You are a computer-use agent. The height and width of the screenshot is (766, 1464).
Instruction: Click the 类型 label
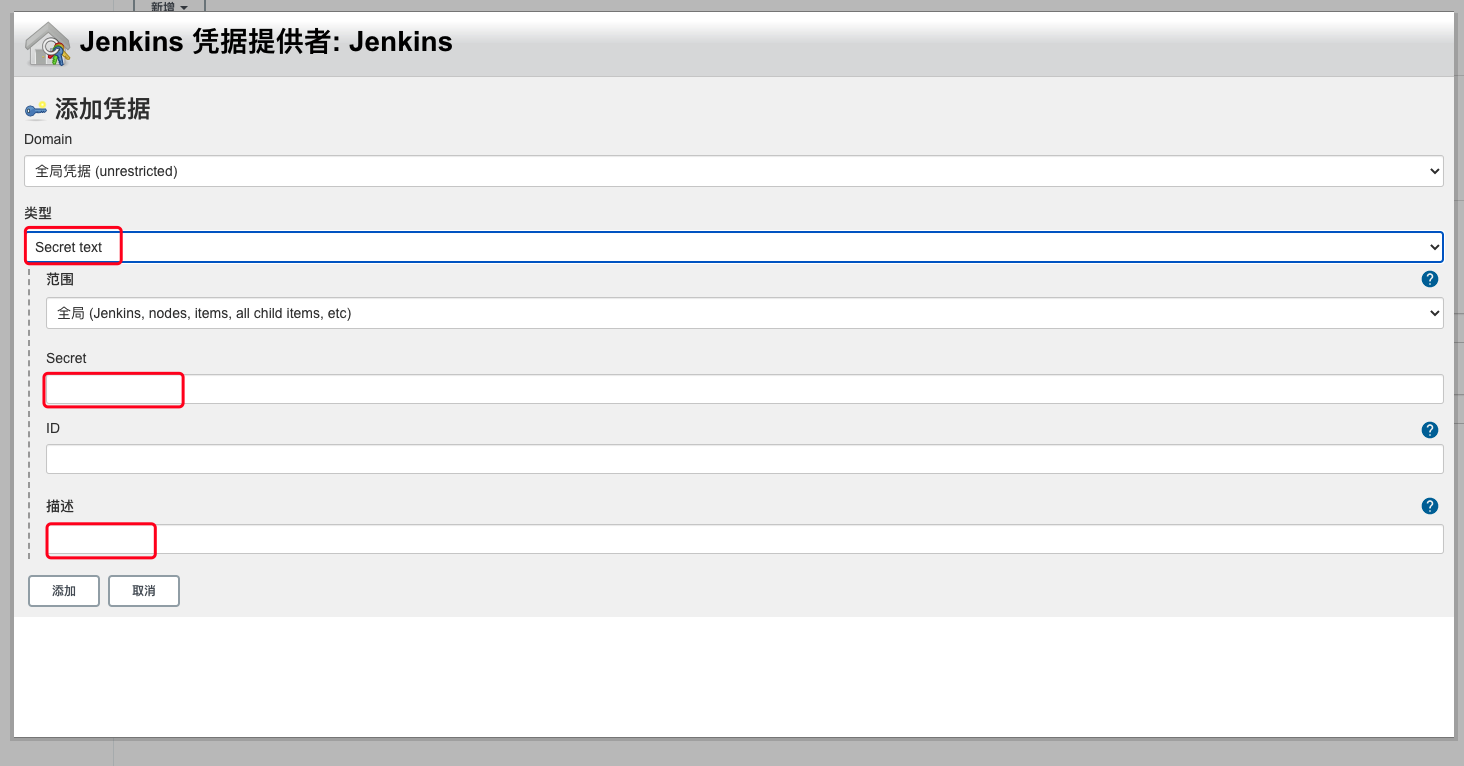38,213
